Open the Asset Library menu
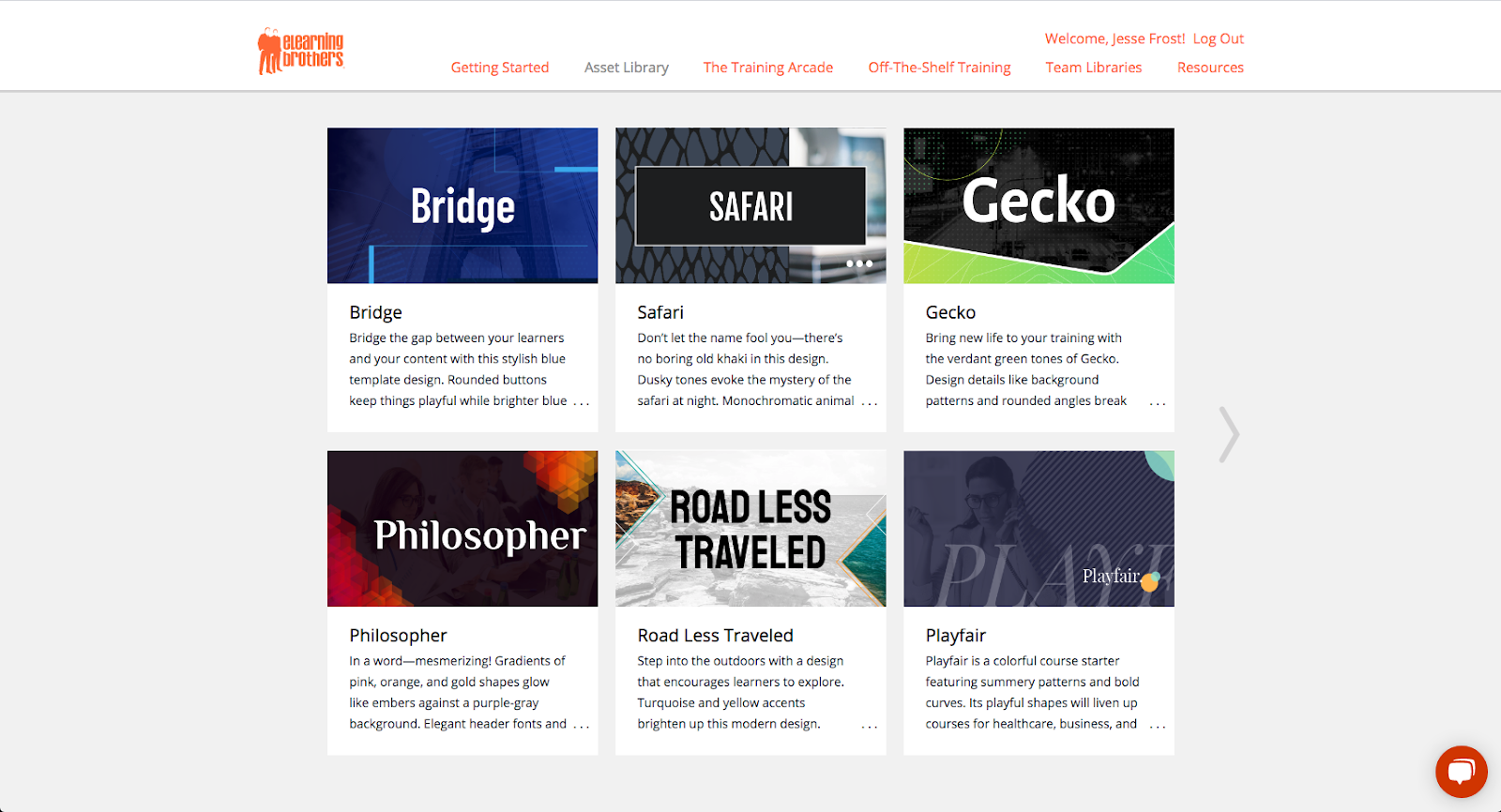This screenshot has height=812, width=1501. click(x=627, y=68)
